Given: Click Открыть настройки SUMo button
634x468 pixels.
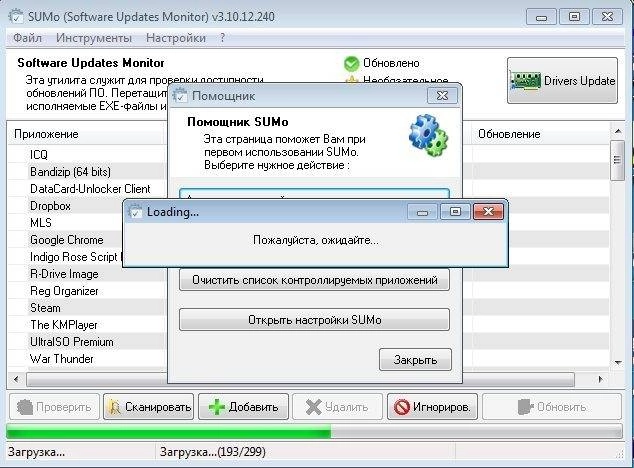Looking at the screenshot, I should 315,320.
